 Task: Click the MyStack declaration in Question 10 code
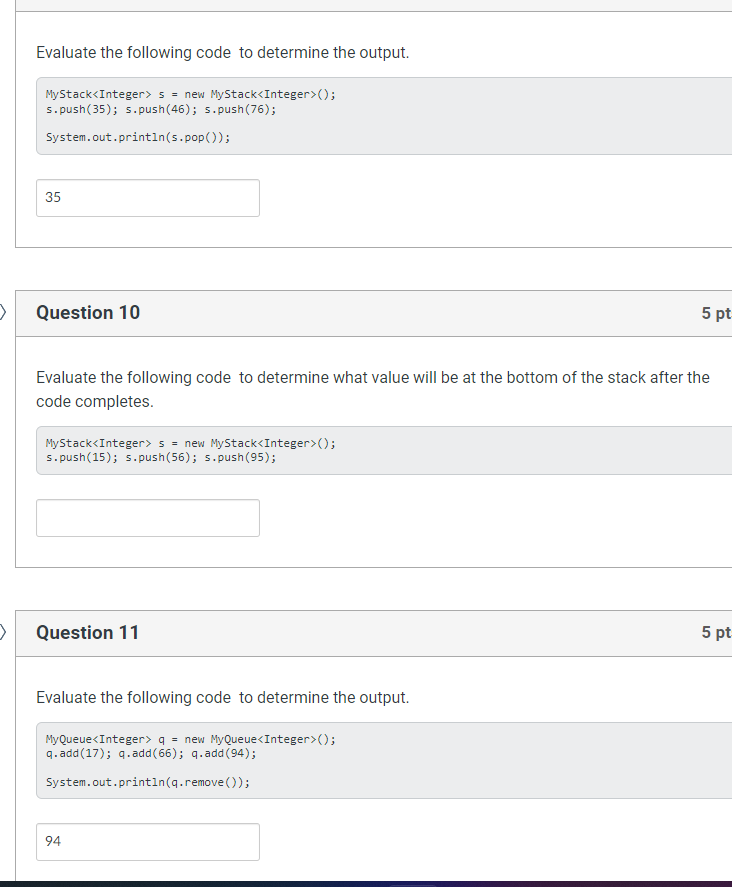(x=191, y=444)
